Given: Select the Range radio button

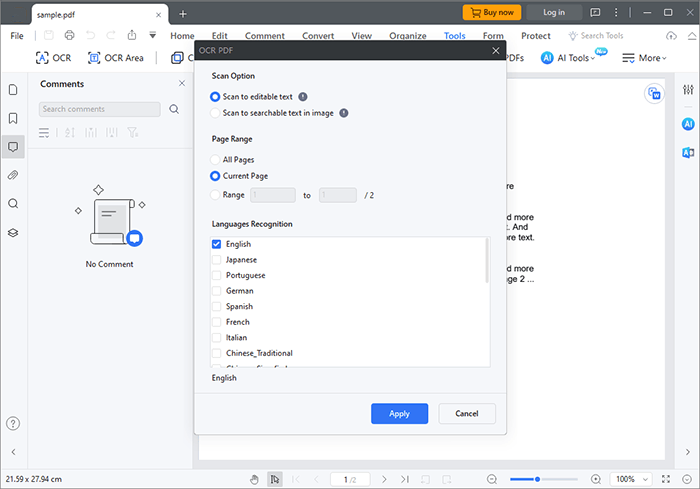Looking at the screenshot, I should [x=215, y=195].
